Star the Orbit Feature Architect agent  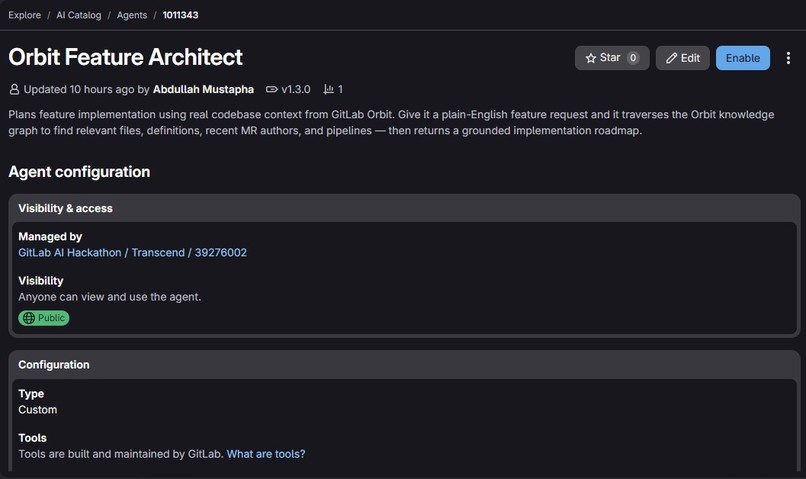tap(612, 58)
